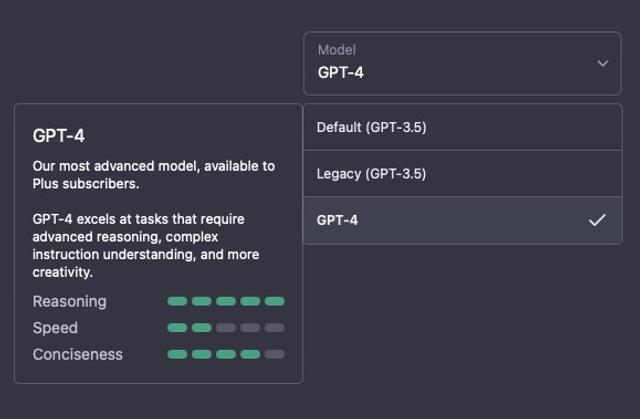Click the last gray Speed rating pill
The image size is (640, 419).
(x=274, y=328)
